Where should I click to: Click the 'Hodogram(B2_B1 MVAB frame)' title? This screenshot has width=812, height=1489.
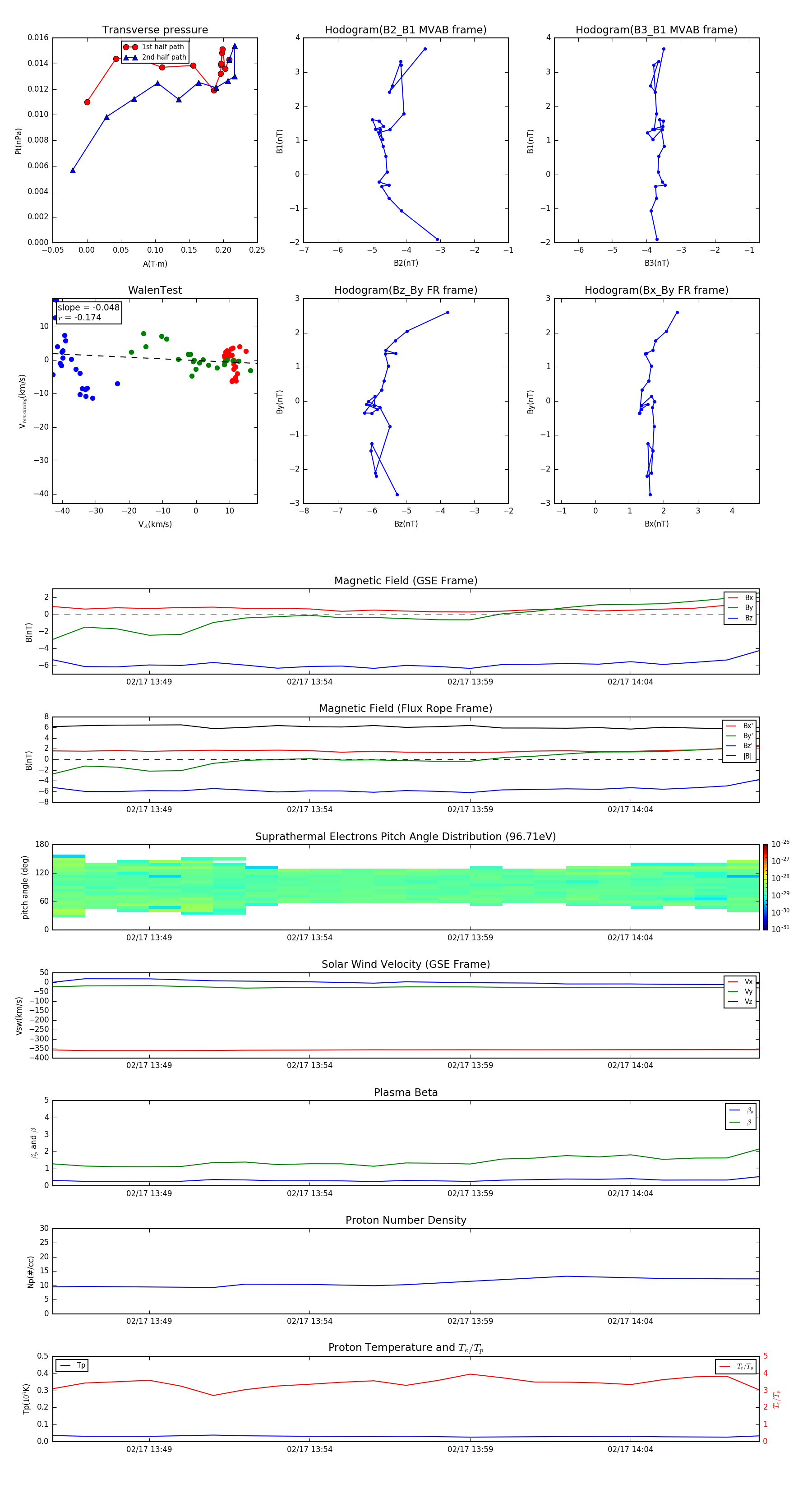pos(406,29)
